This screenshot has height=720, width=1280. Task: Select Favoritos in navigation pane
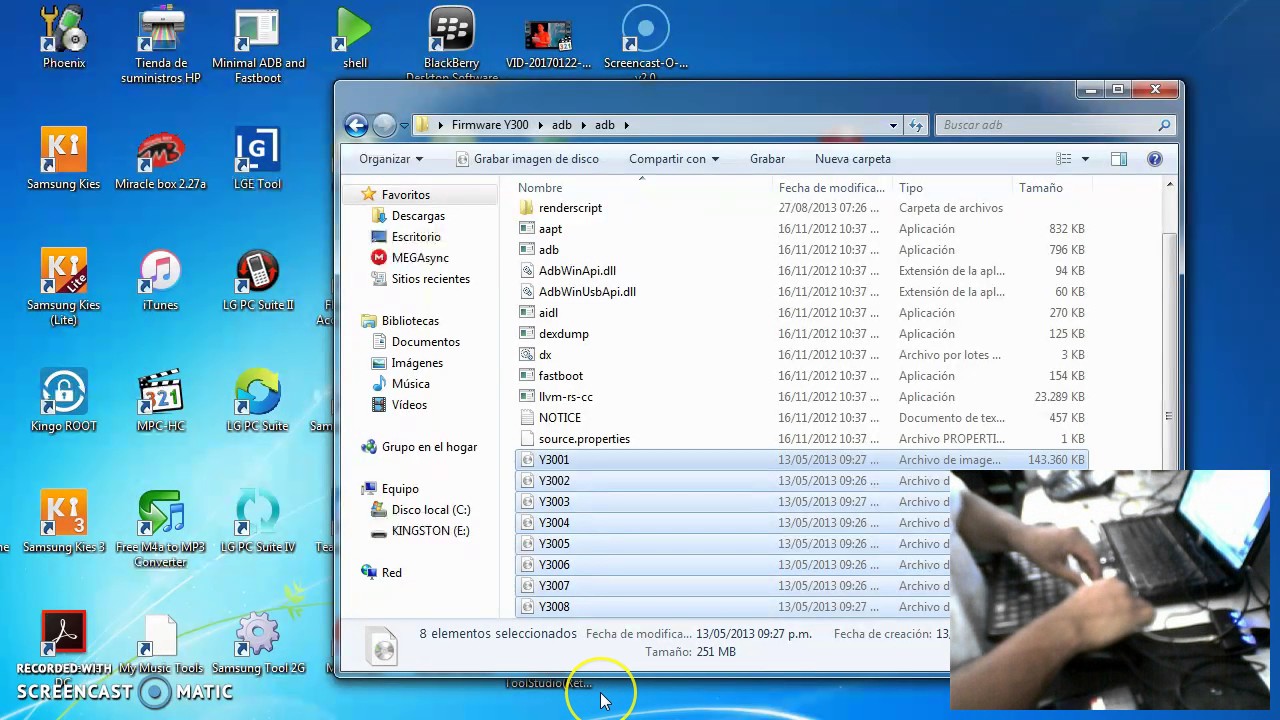(x=405, y=195)
